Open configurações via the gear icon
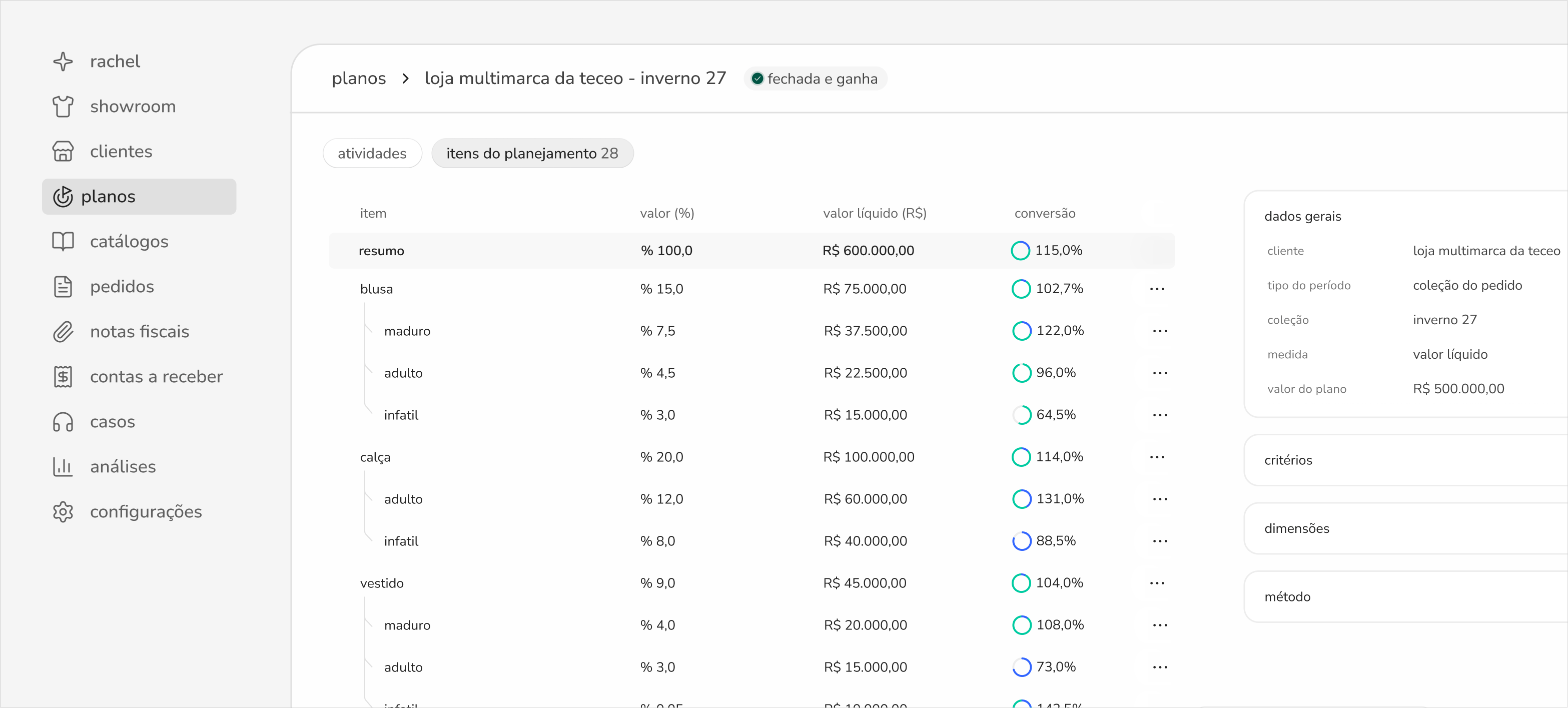 tap(63, 512)
